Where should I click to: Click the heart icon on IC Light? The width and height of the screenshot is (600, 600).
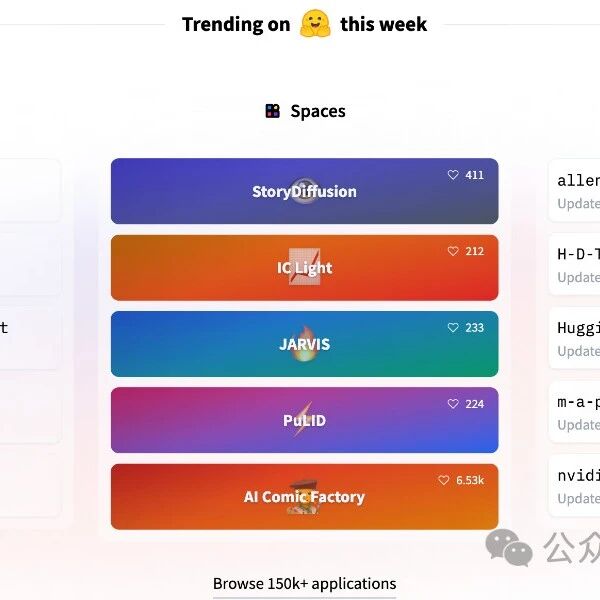453,251
